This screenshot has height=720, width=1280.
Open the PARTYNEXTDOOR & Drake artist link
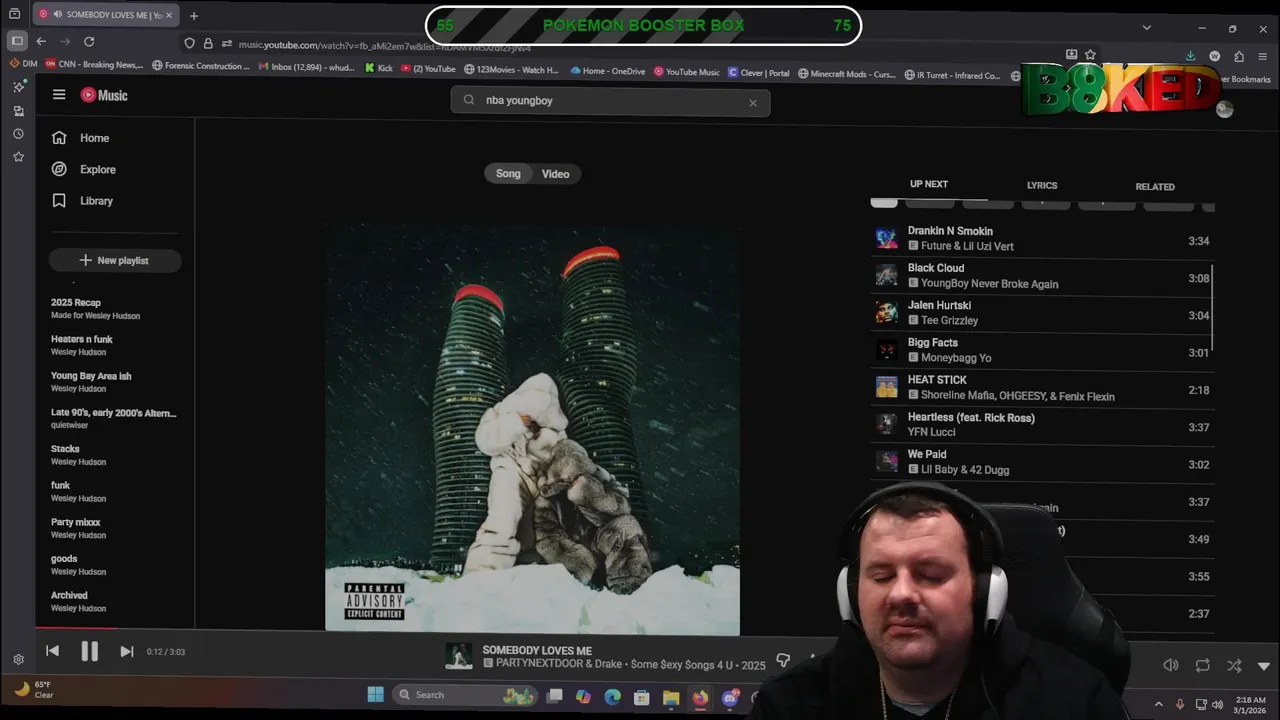(559, 665)
